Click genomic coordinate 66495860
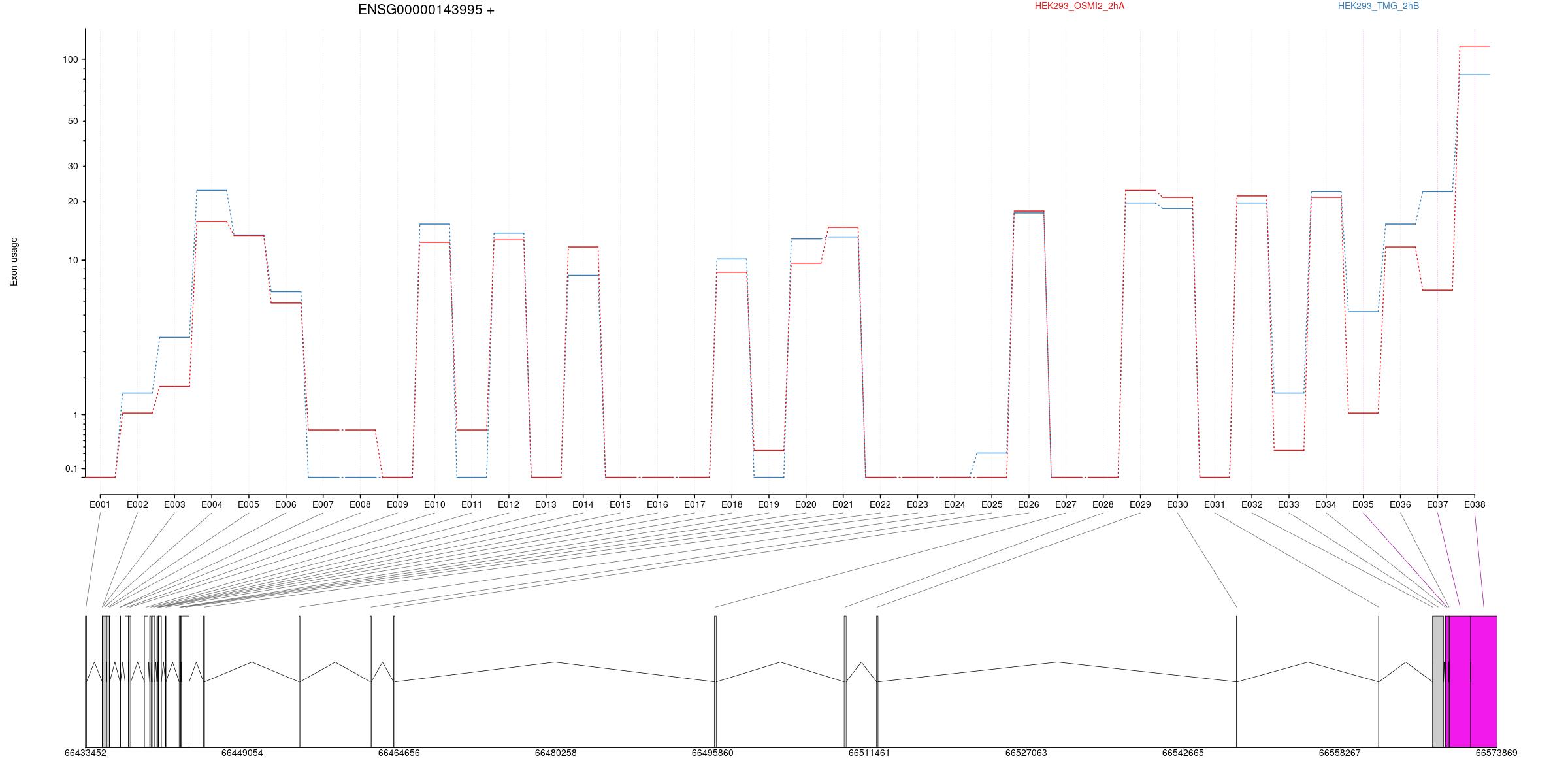 tap(713, 753)
